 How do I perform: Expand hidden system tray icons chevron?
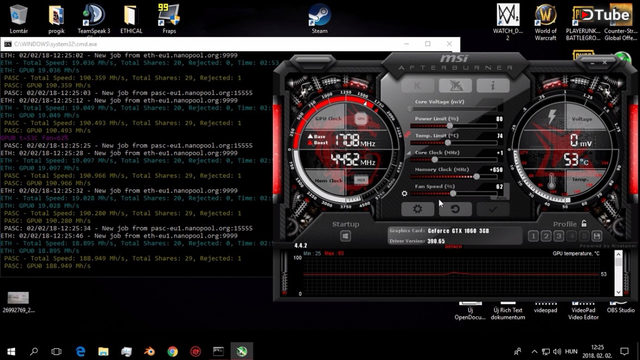pos(534,351)
